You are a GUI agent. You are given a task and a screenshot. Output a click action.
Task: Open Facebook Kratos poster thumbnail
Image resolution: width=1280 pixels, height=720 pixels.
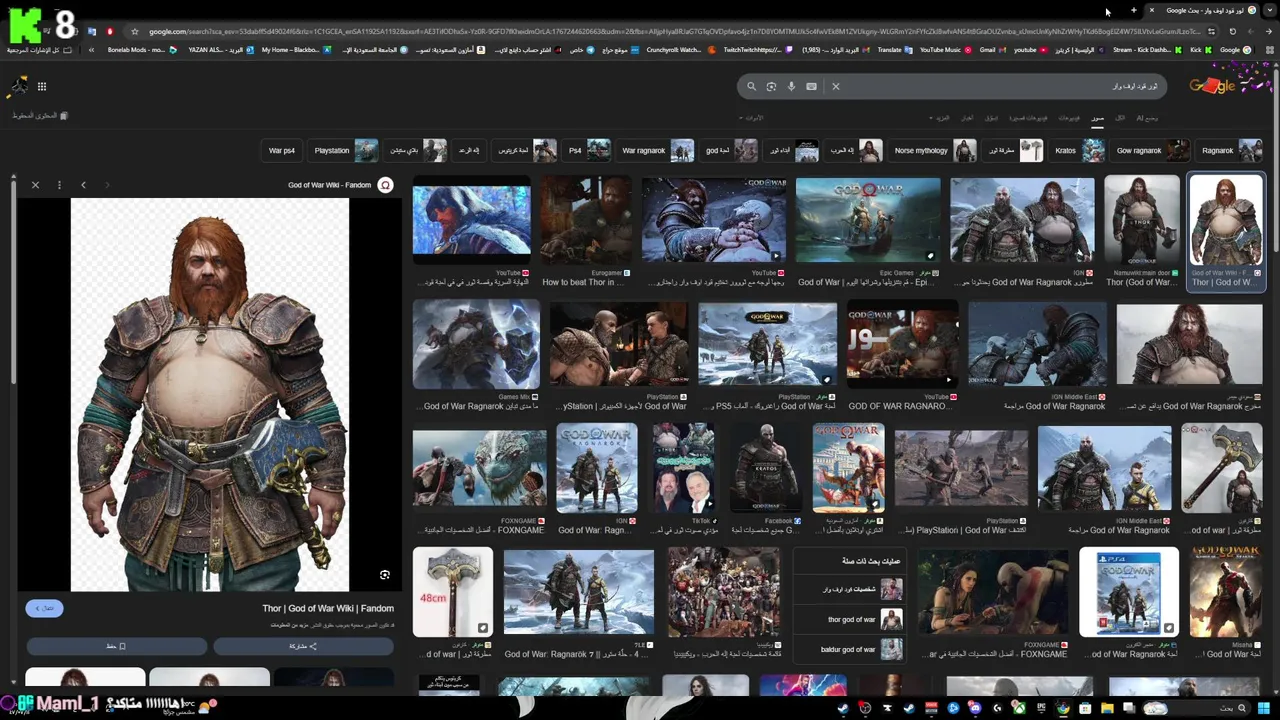click(766, 469)
